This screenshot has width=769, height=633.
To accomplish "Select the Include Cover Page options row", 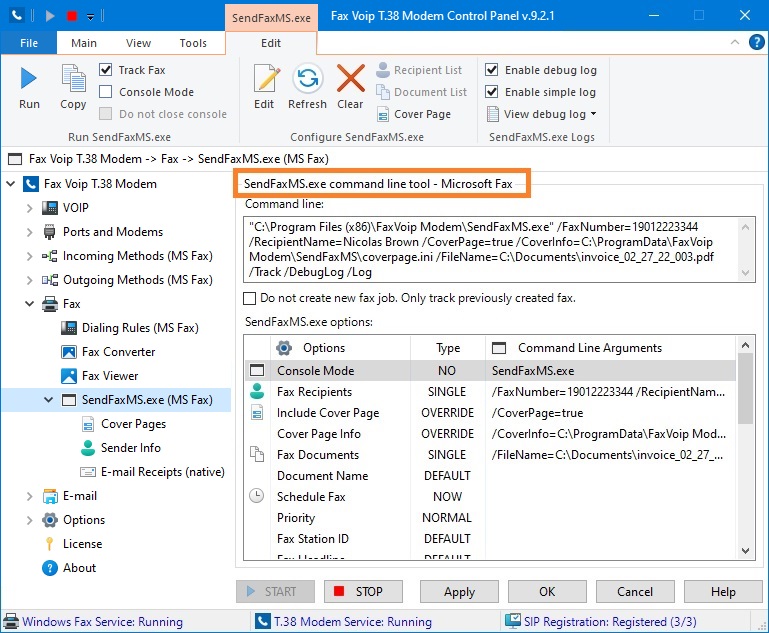I will coord(490,413).
